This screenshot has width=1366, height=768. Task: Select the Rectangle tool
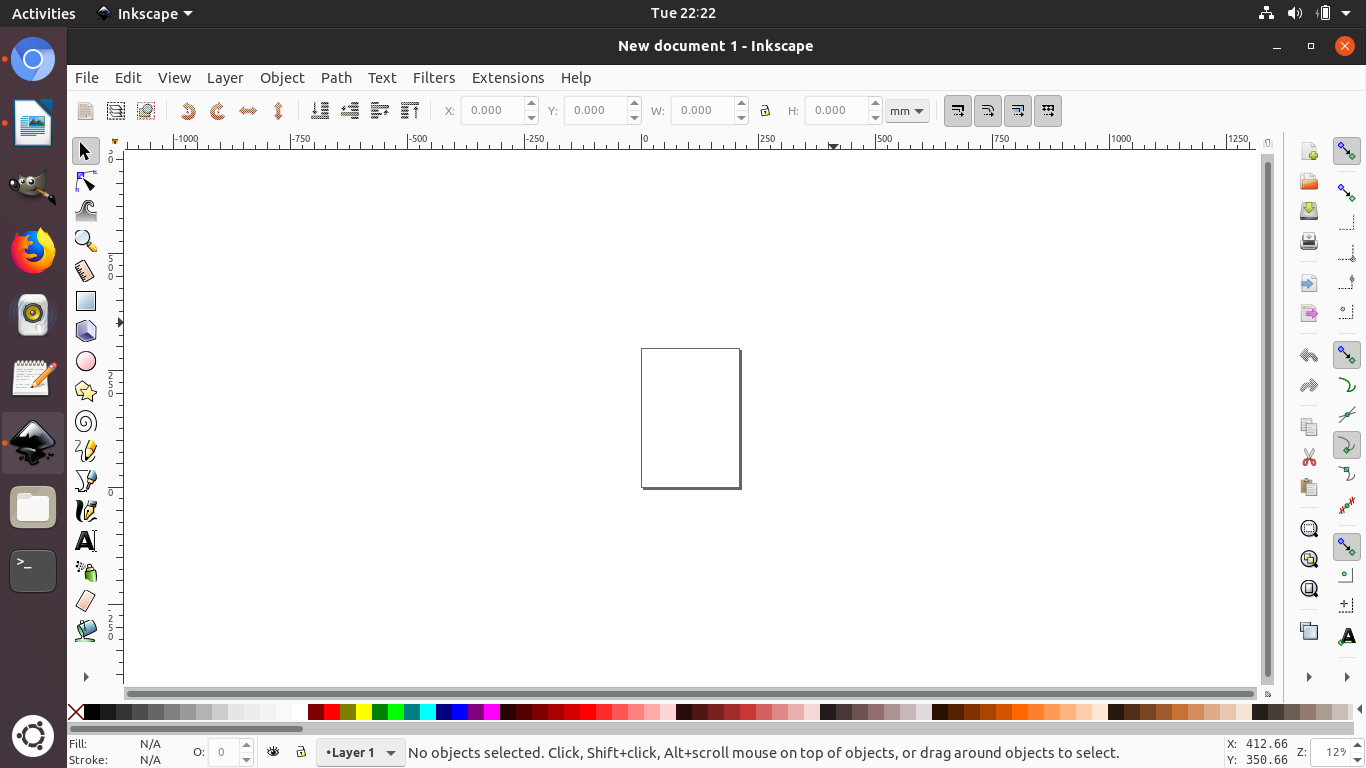pyautogui.click(x=86, y=301)
